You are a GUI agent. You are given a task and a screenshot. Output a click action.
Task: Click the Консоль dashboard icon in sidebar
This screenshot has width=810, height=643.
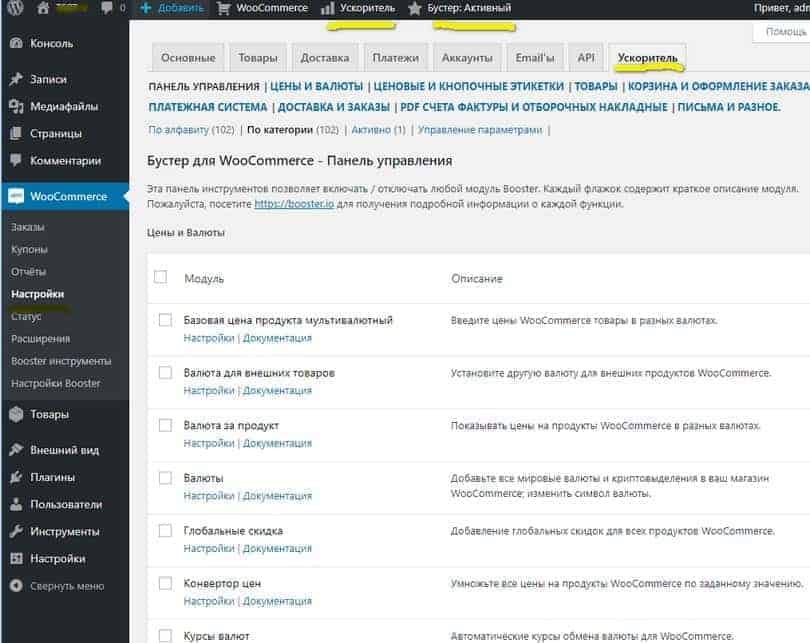(17, 43)
